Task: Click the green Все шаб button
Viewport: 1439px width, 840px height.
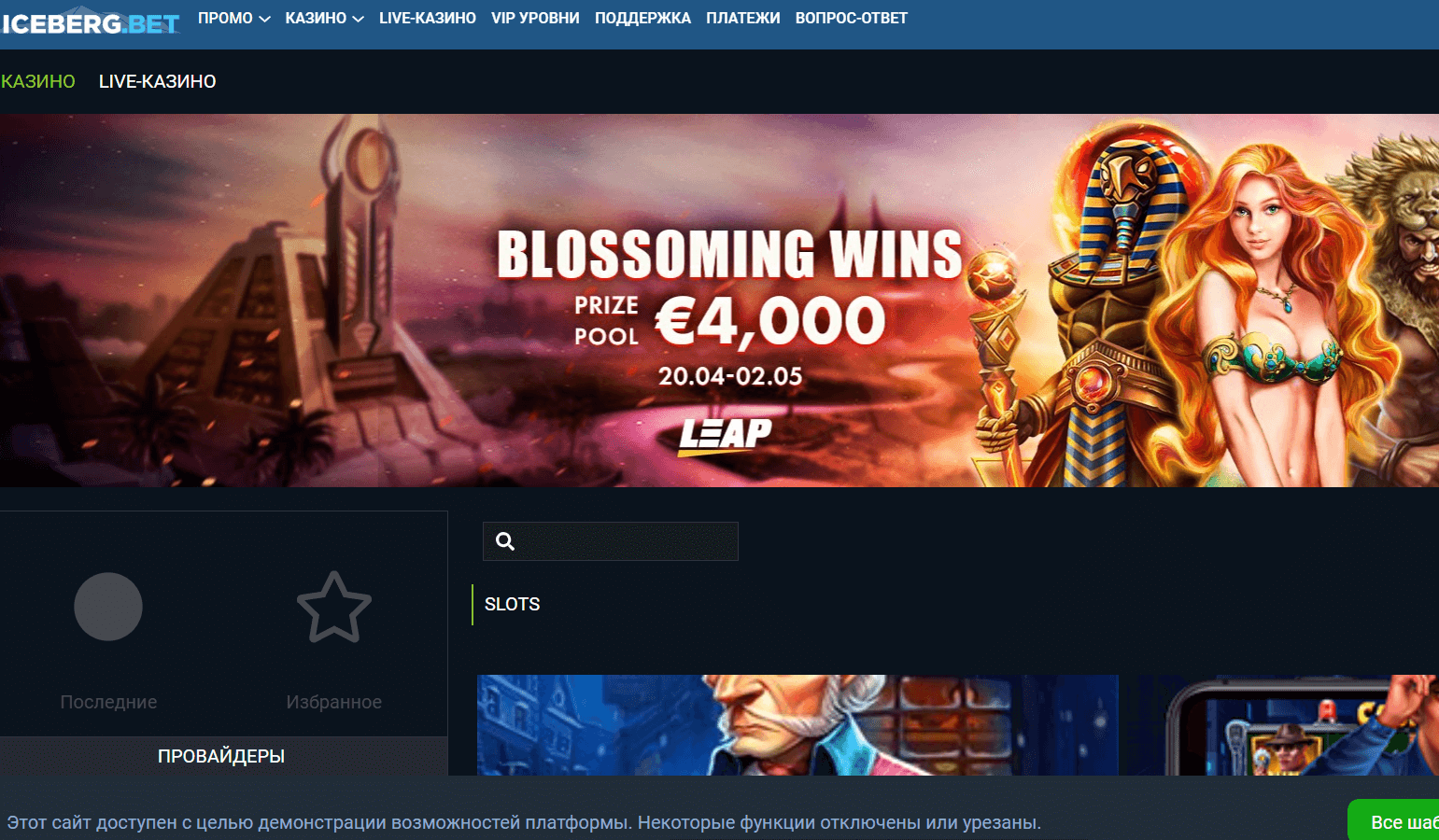Action: coord(1393,821)
